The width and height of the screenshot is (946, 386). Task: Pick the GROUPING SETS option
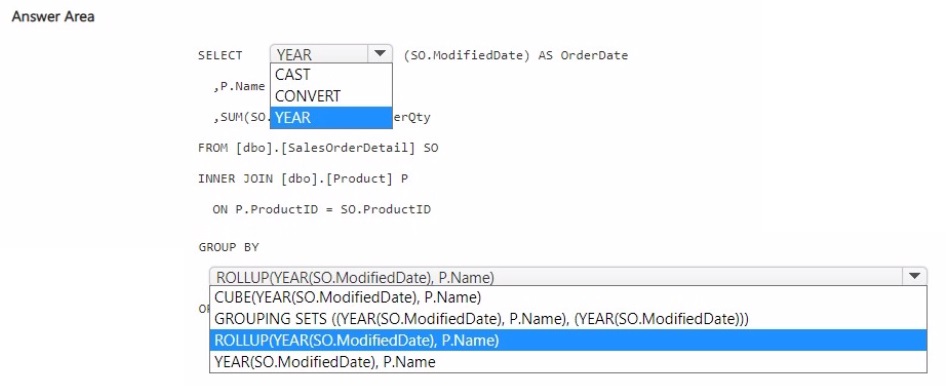568,318
